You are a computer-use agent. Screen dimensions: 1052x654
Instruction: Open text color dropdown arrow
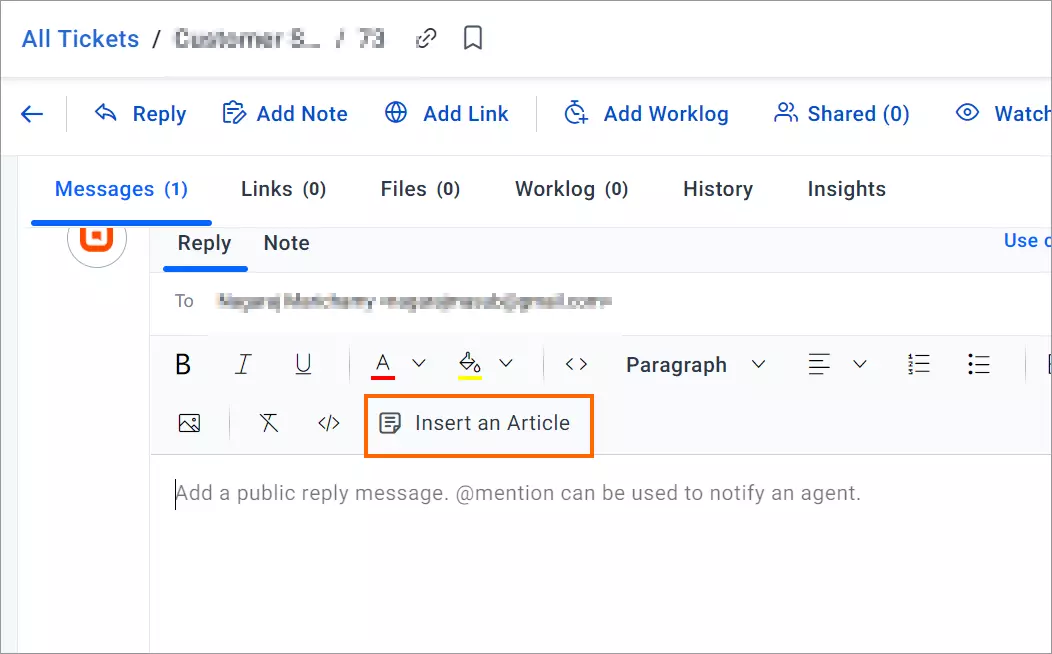tap(419, 364)
